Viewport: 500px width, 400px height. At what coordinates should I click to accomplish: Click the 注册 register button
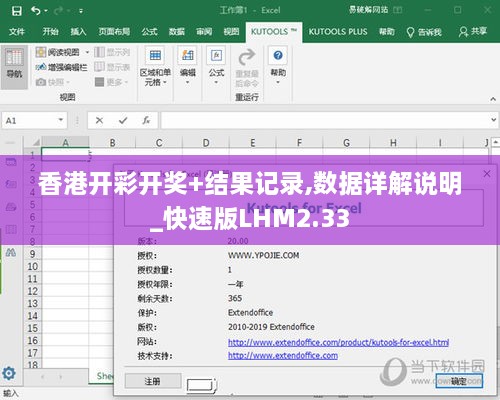click(x=153, y=381)
